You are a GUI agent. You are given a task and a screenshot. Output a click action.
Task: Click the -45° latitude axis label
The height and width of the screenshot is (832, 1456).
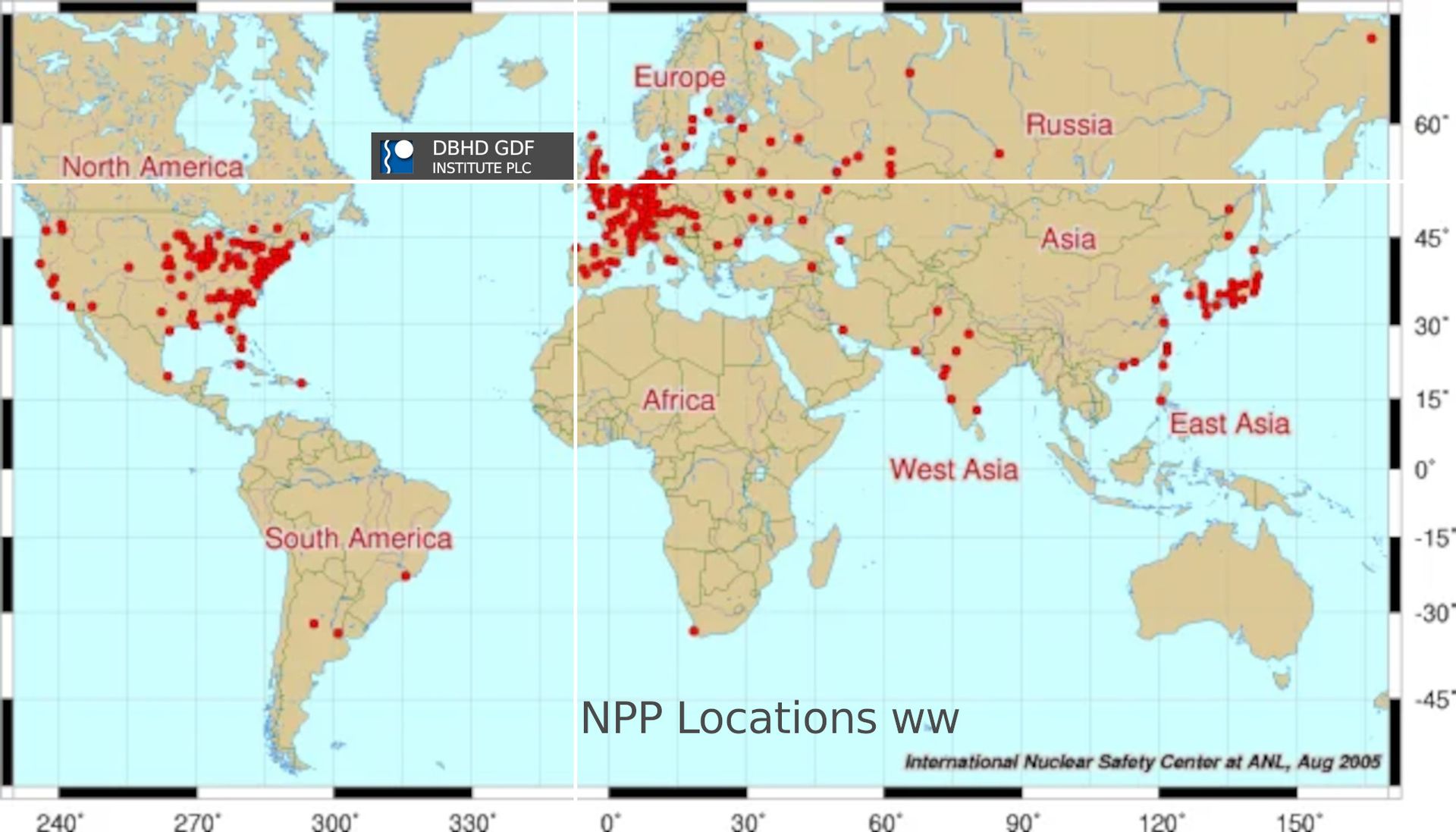click(1432, 699)
